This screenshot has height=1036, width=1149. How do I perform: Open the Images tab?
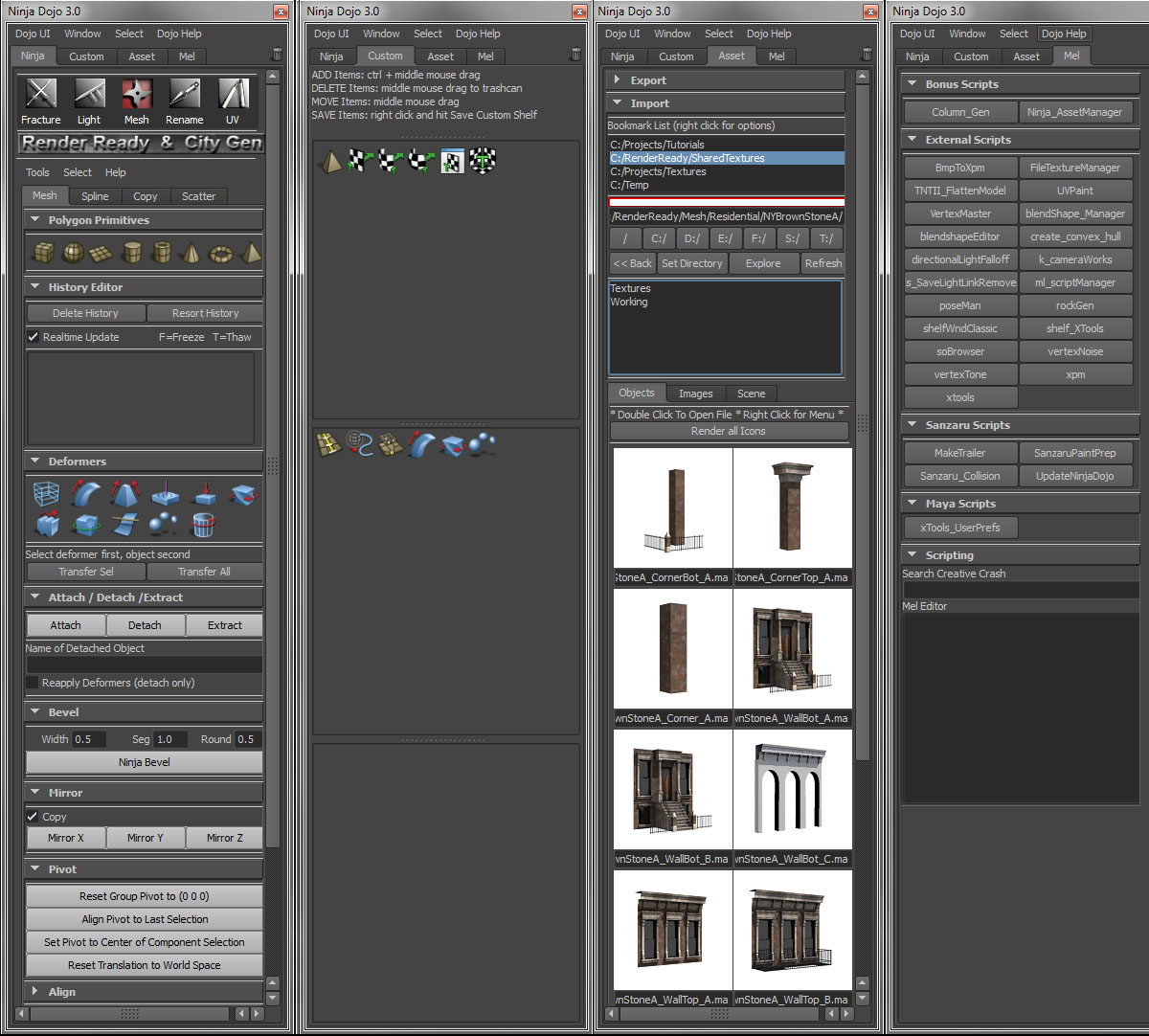click(x=696, y=394)
